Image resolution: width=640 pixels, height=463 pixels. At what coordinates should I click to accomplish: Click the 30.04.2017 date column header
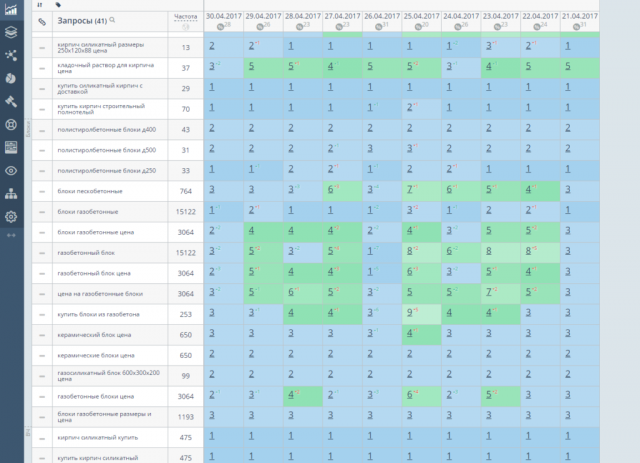pyautogui.click(x=224, y=16)
